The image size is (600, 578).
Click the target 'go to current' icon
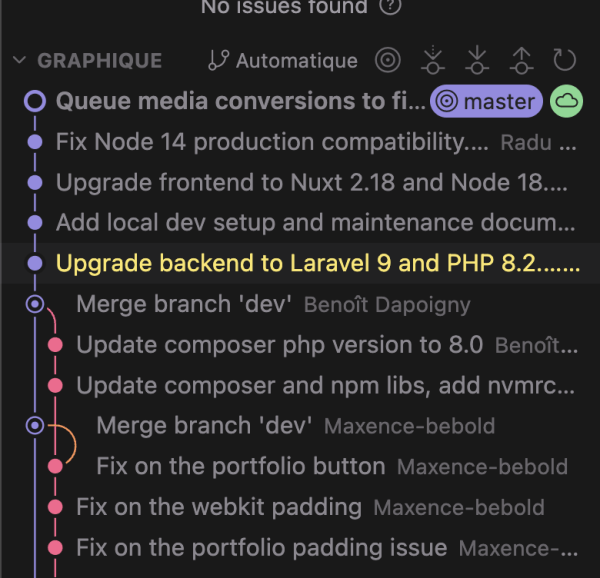(388, 60)
